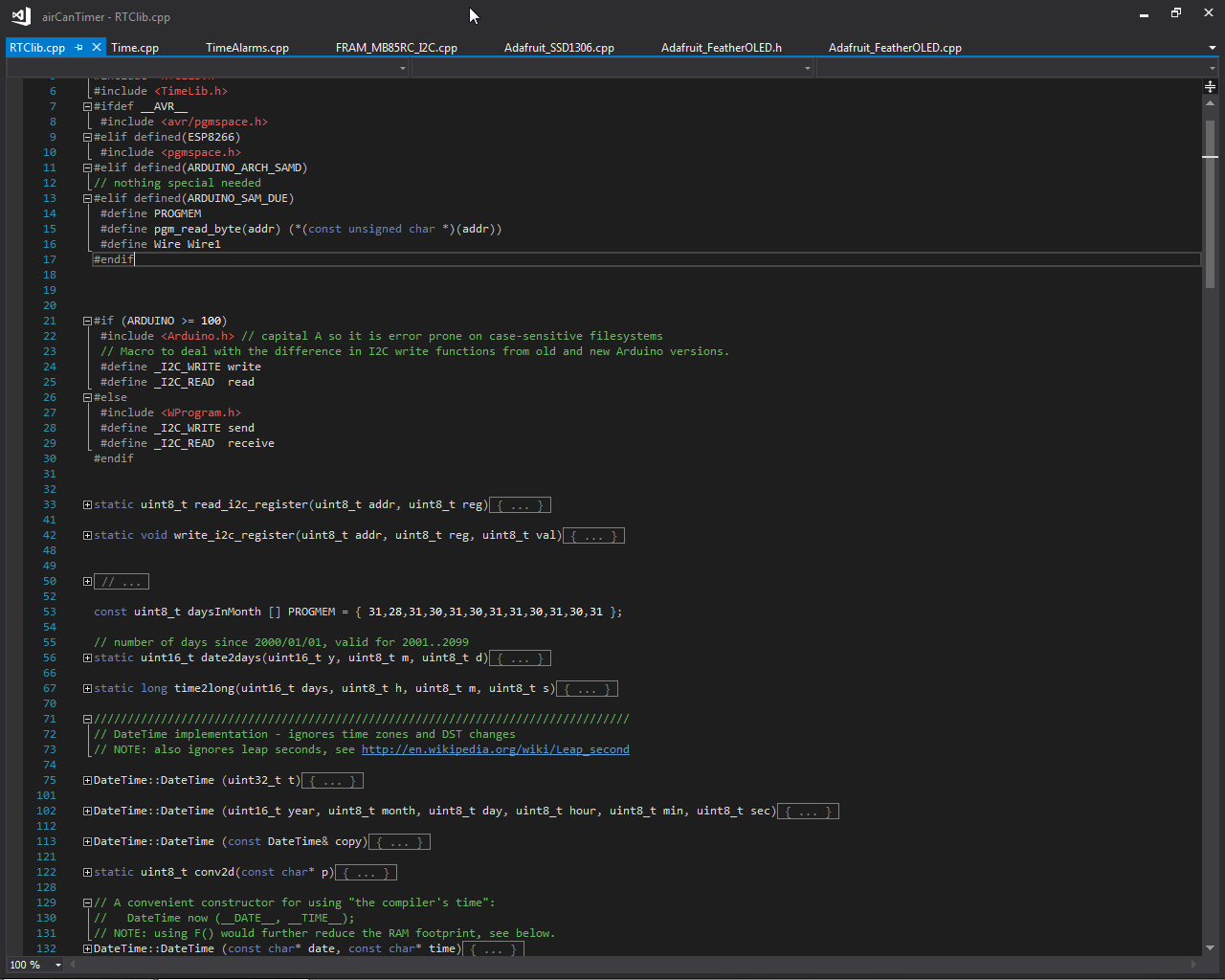Minimize the airCanTimer window
Image resolution: width=1225 pixels, height=980 pixels.
pyautogui.click(x=1144, y=14)
